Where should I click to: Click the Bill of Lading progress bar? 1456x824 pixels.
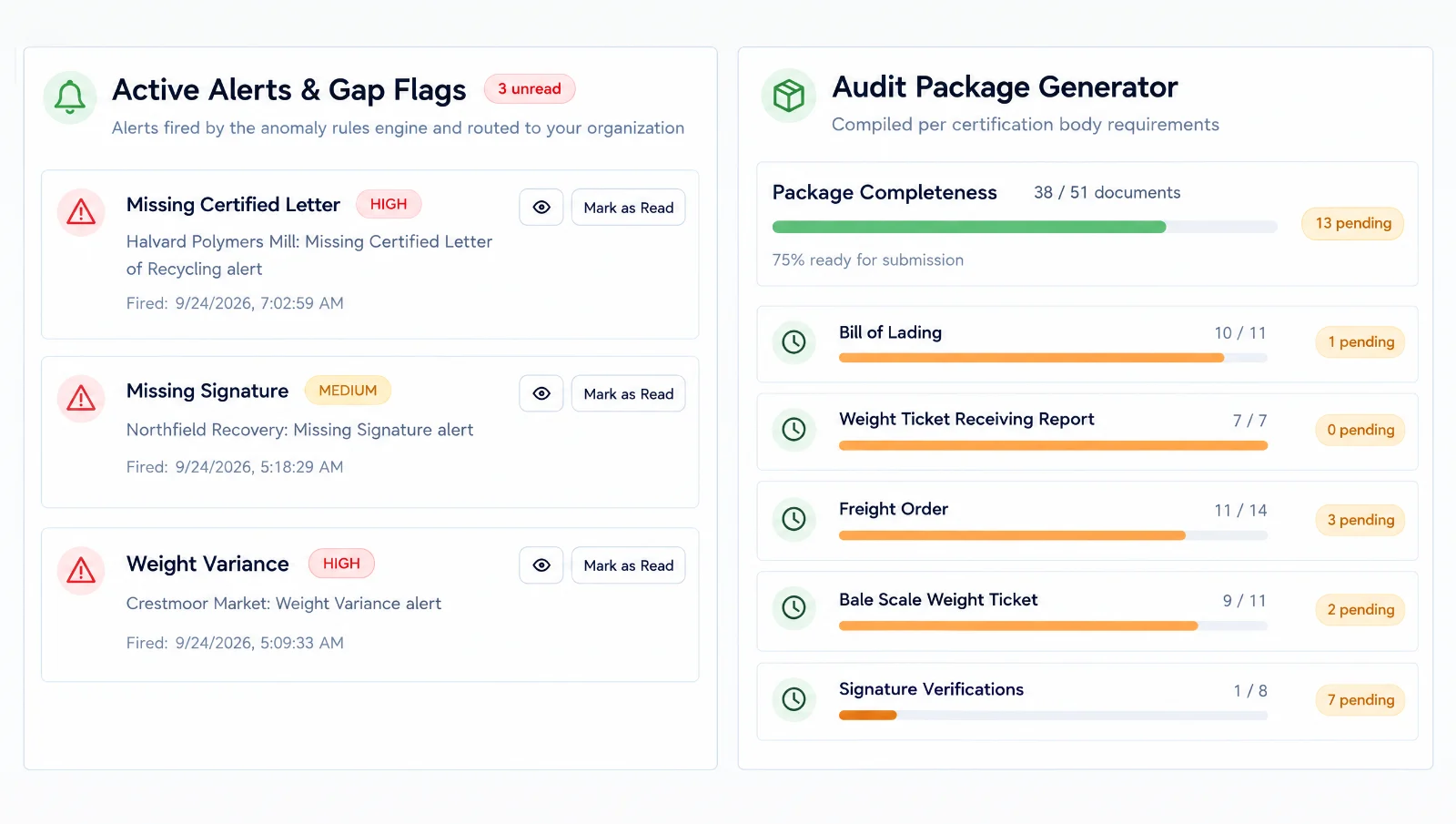[1053, 358]
